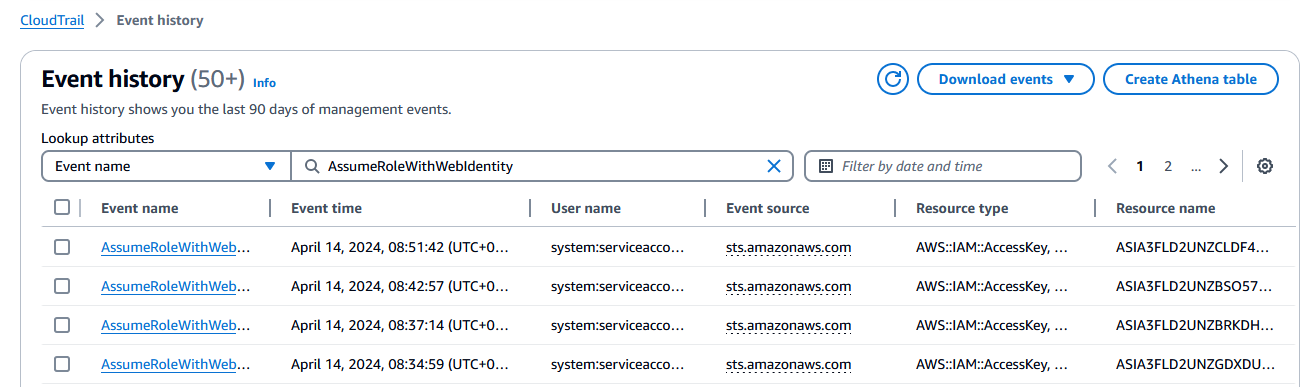Click user name in the 08:42:57 row
This screenshot has width=1311, height=387.
point(618,286)
